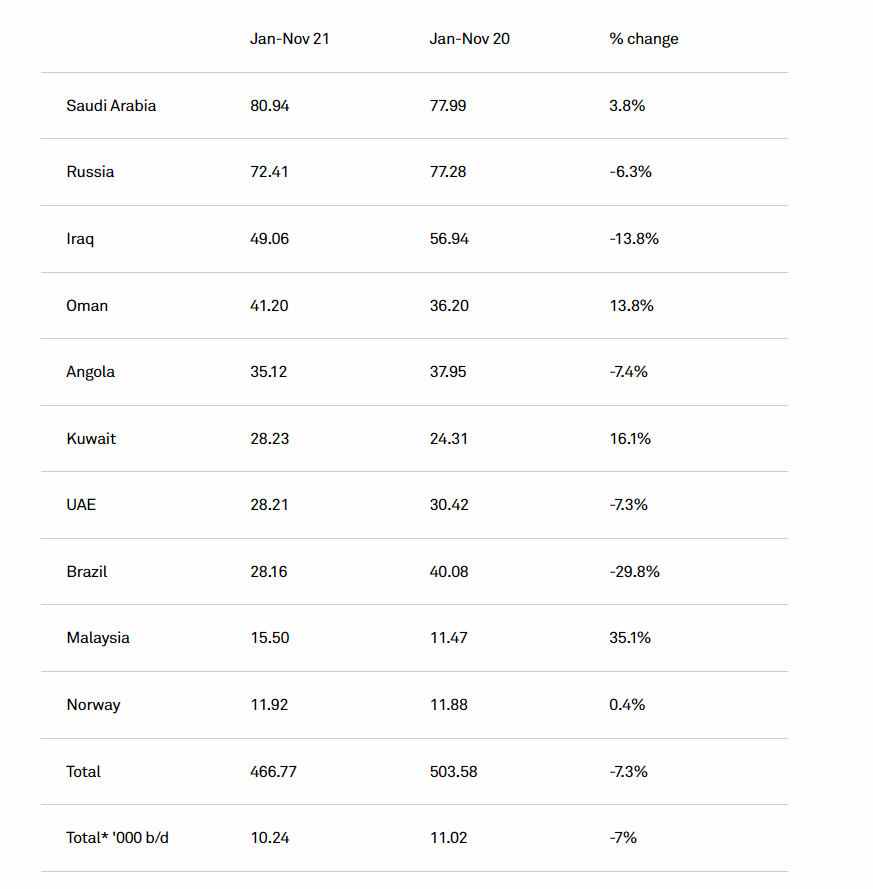
Task: Select the Oman row label
Action: click(87, 305)
